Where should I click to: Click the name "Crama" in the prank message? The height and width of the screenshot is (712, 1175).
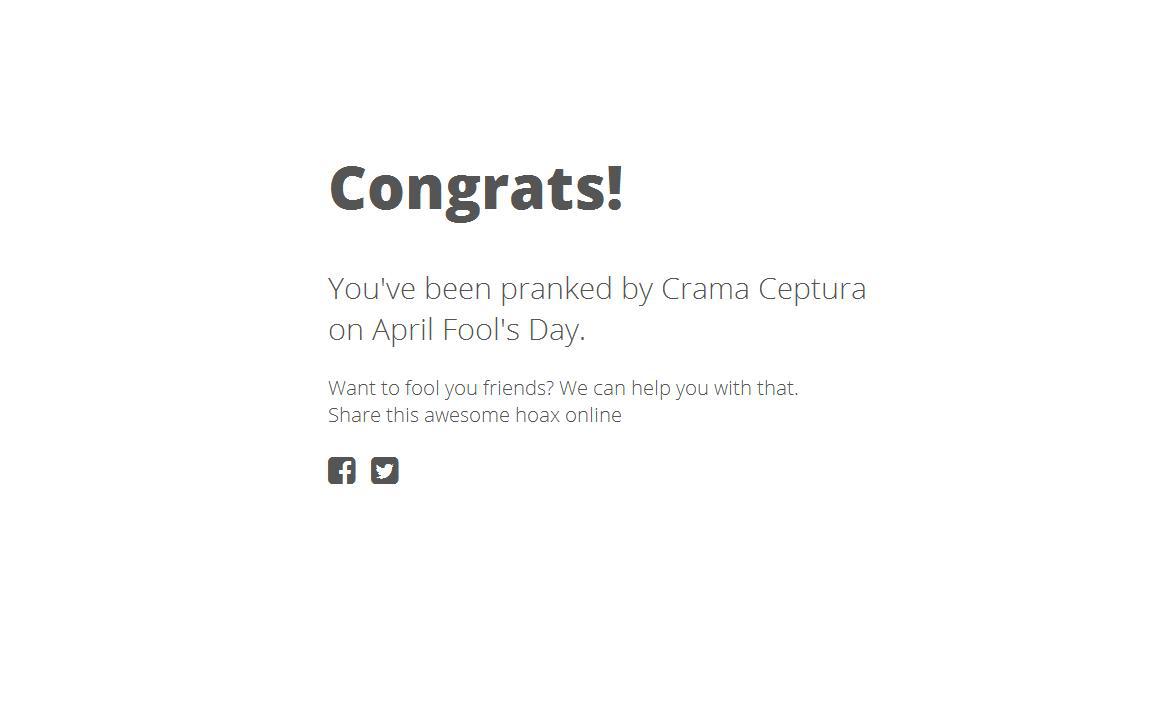coord(705,289)
